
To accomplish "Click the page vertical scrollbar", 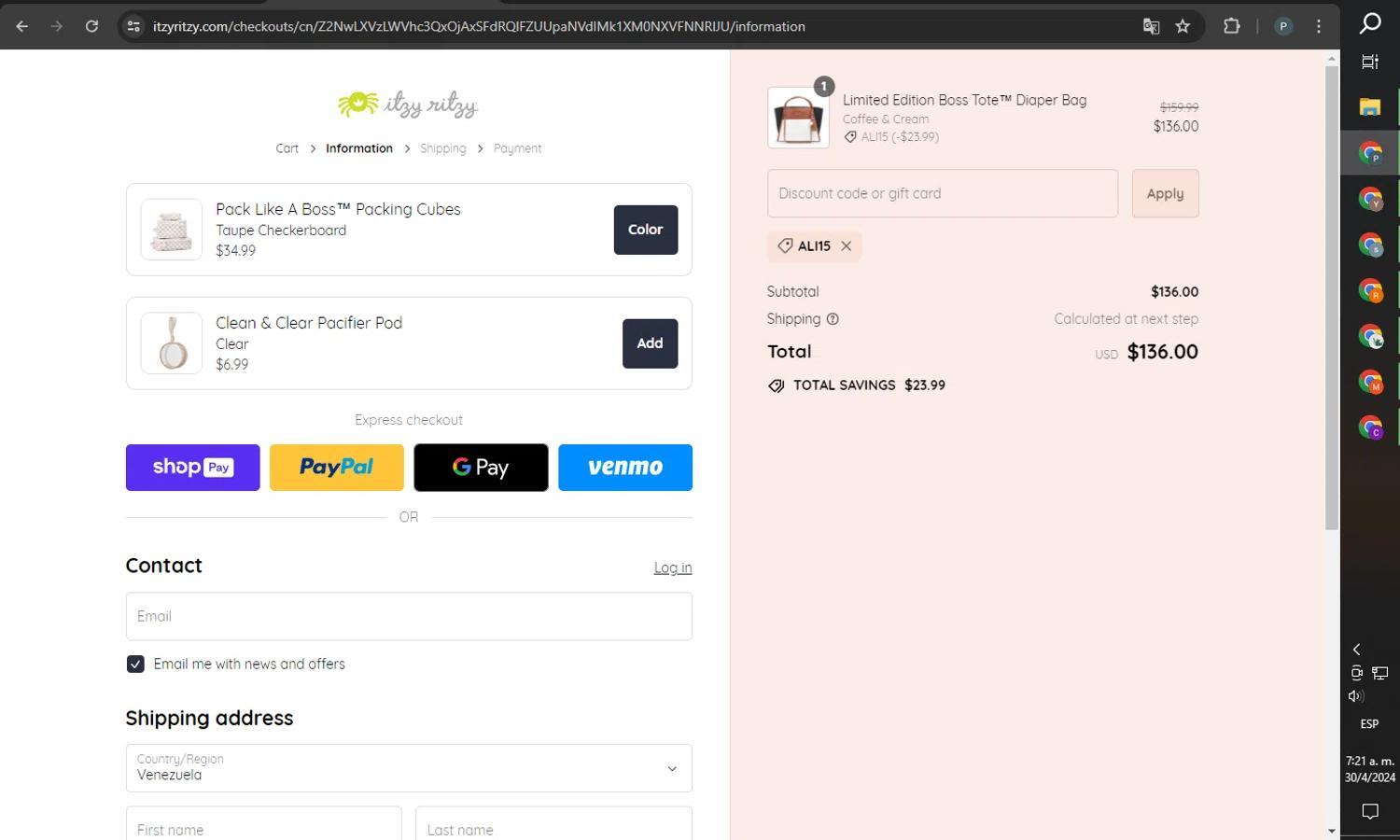I will pyautogui.click(x=1332, y=299).
